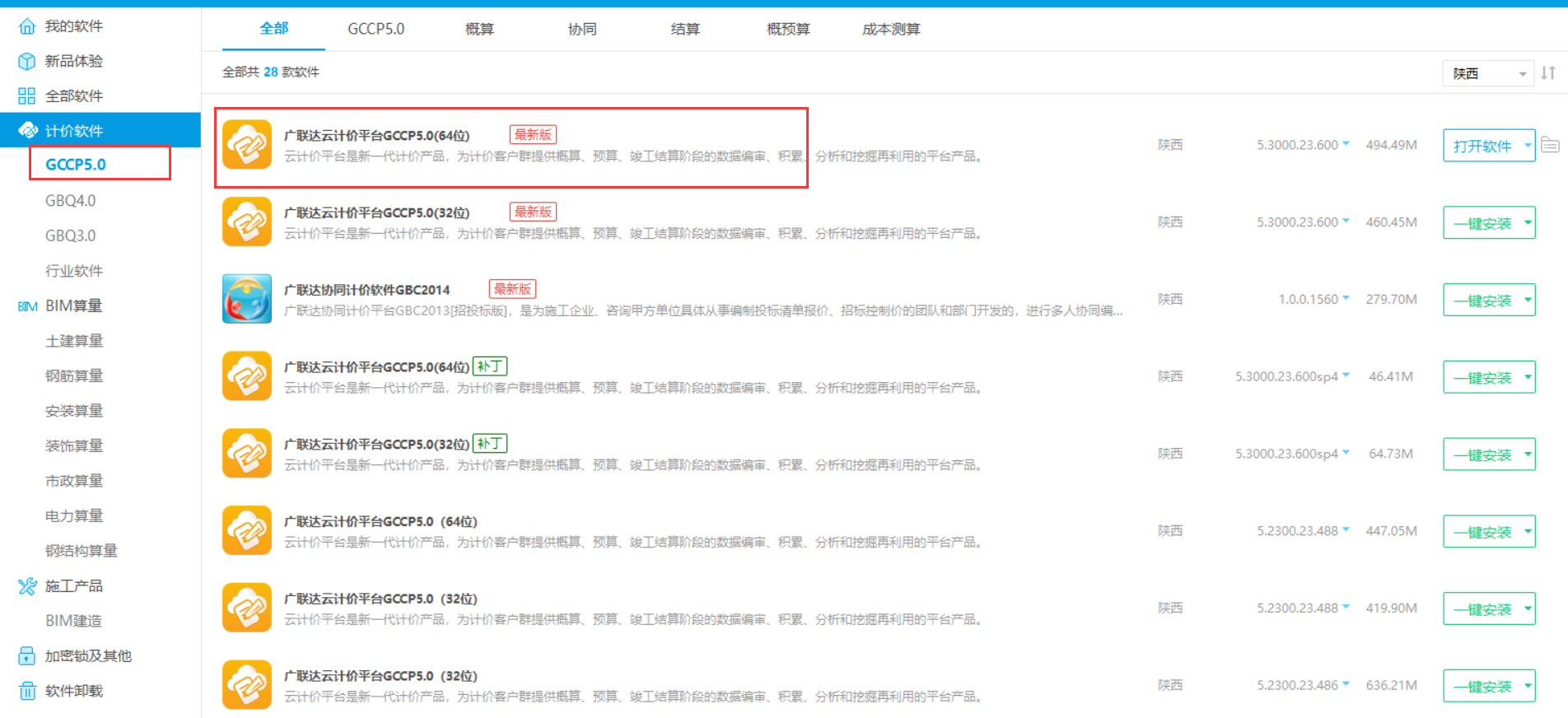
Task: Click the 加密锁及其他 lock icon
Action: click(x=27, y=656)
